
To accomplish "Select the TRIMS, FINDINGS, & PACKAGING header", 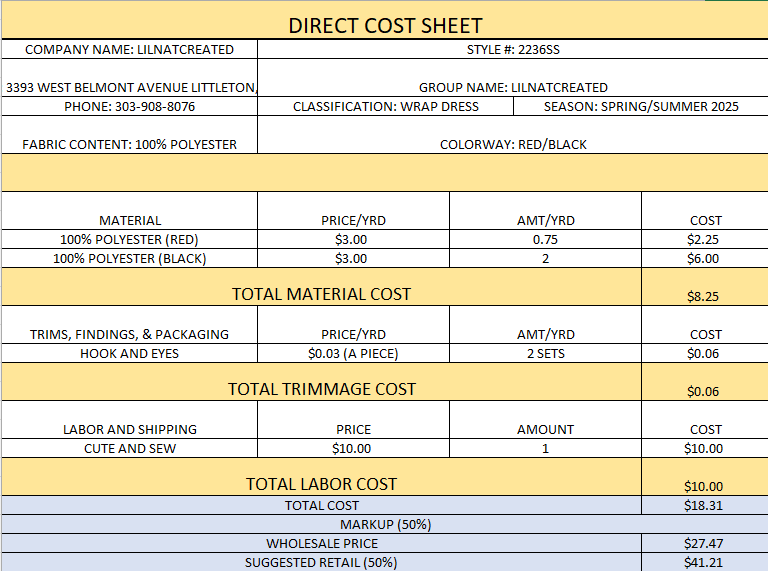I will (x=129, y=325).
